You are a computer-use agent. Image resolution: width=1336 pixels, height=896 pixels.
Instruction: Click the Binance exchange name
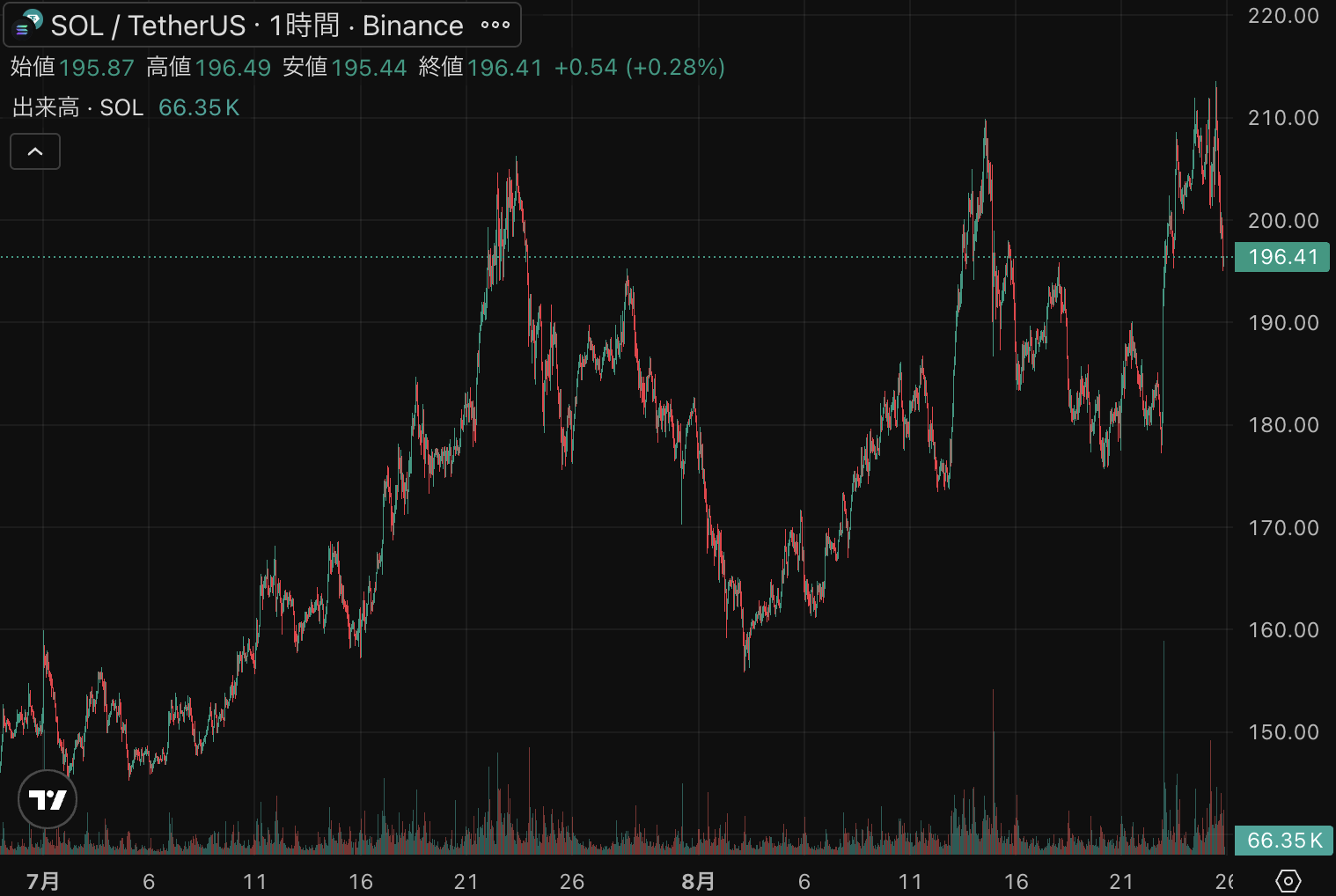[x=413, y=26]
